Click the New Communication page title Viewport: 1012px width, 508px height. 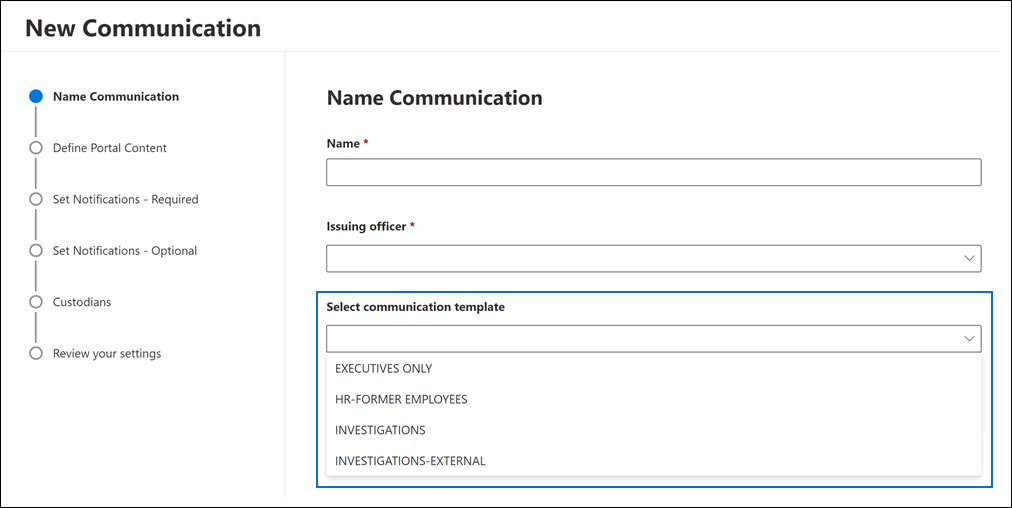point(143,28)
